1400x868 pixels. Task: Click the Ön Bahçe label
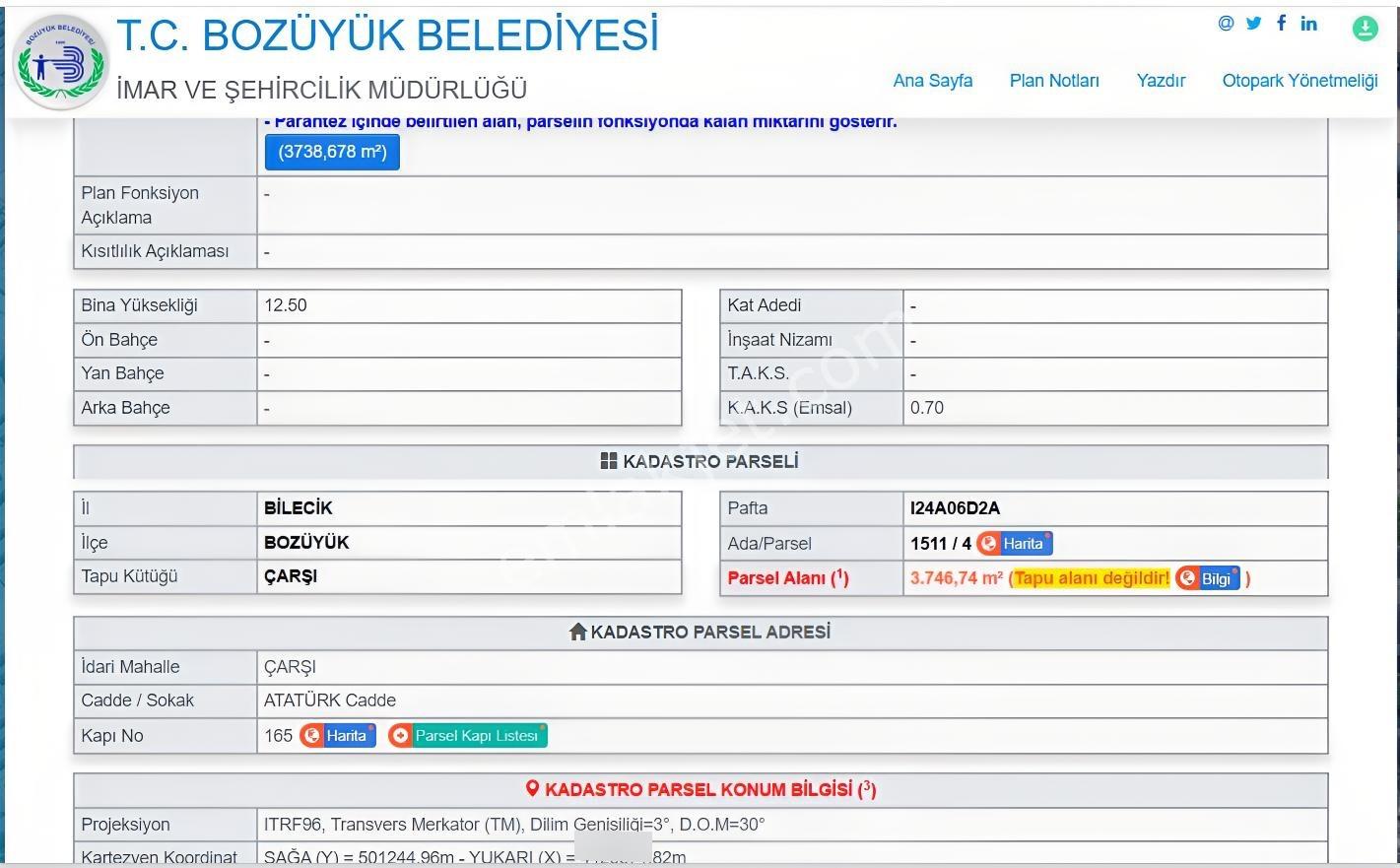tap(119, 340)
